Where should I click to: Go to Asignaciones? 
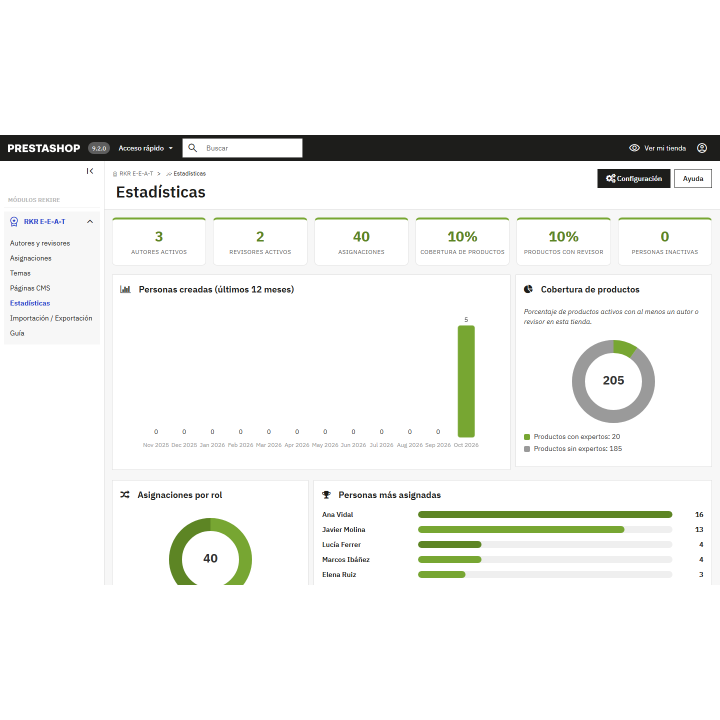31,259
